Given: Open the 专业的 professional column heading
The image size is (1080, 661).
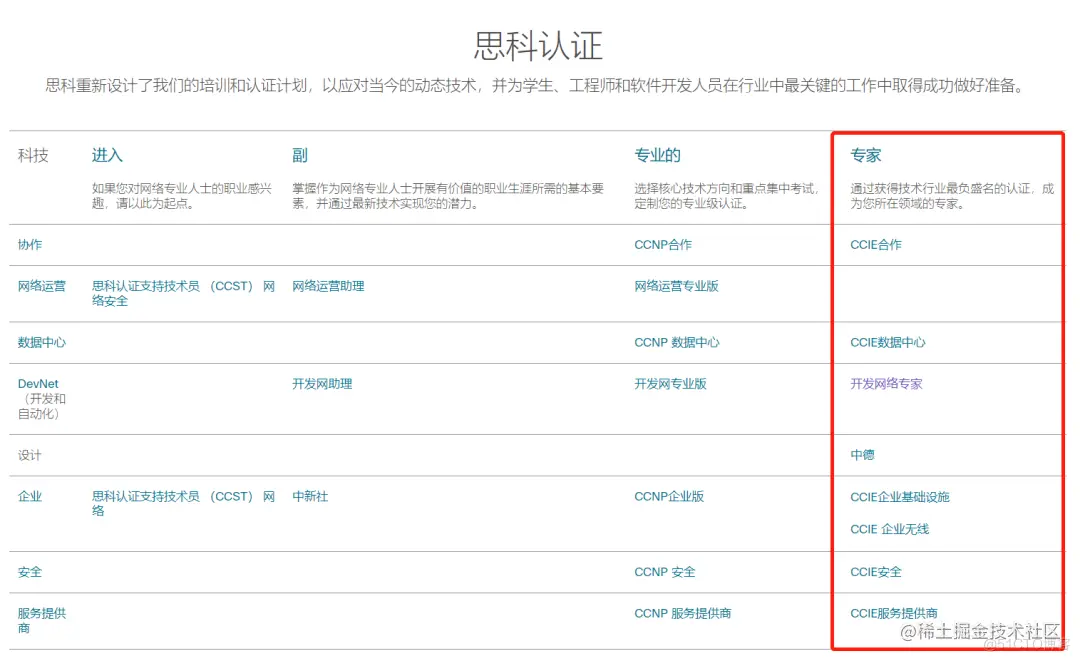Looking at the screenshot, I should pos(657,156).
